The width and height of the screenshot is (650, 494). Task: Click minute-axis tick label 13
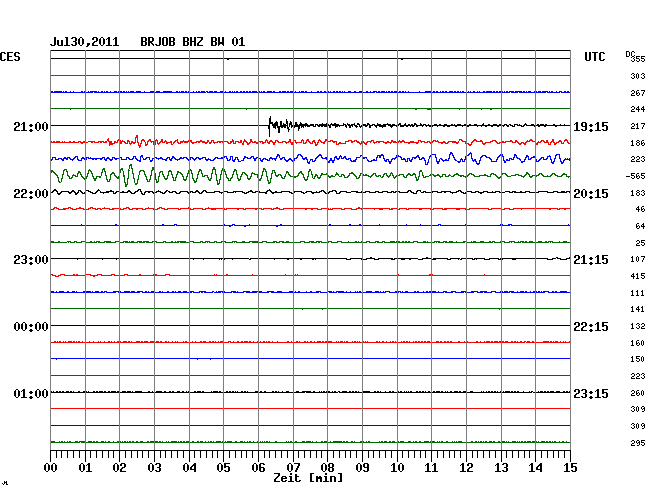[x=501, y=468]
